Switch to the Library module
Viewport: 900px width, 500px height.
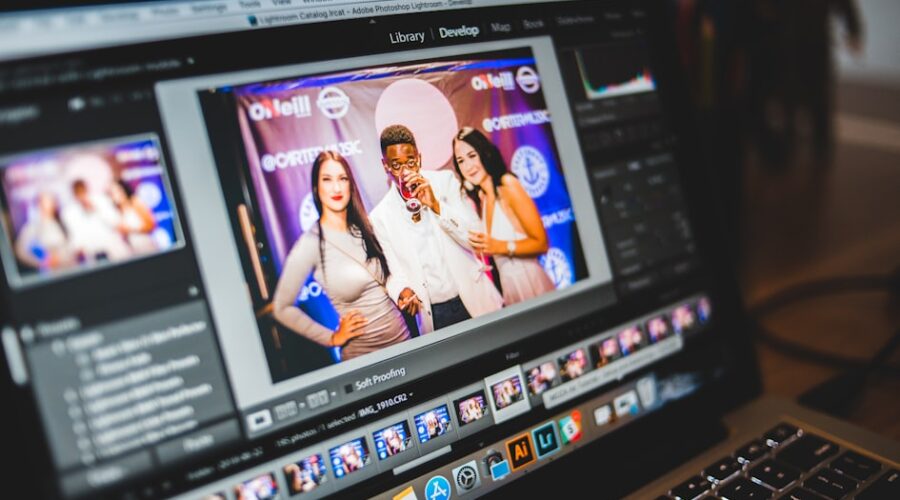click(x=406, y=37)
